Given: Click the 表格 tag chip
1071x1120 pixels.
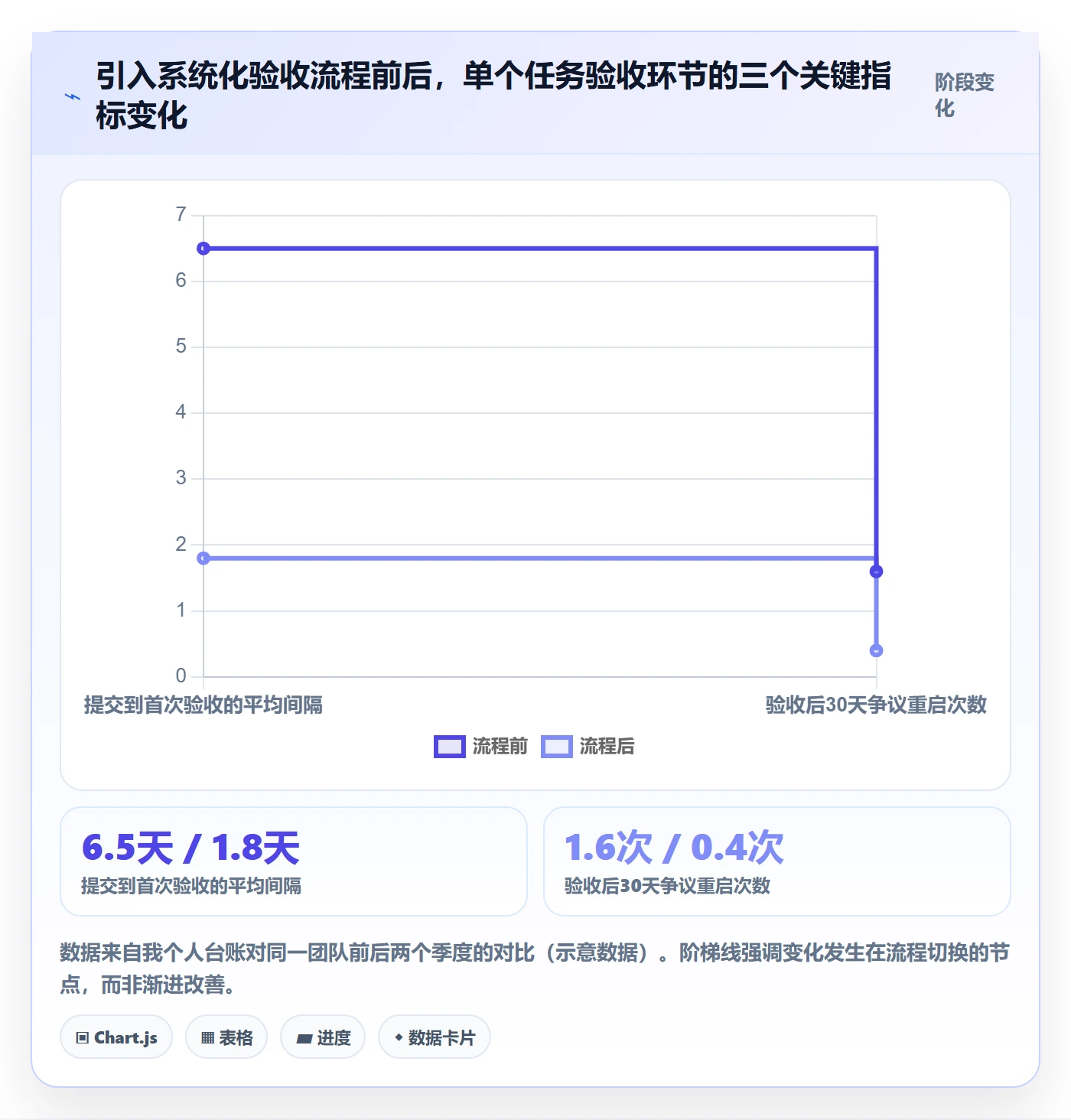Looking at the screenshot, I should click(226, 1037).
